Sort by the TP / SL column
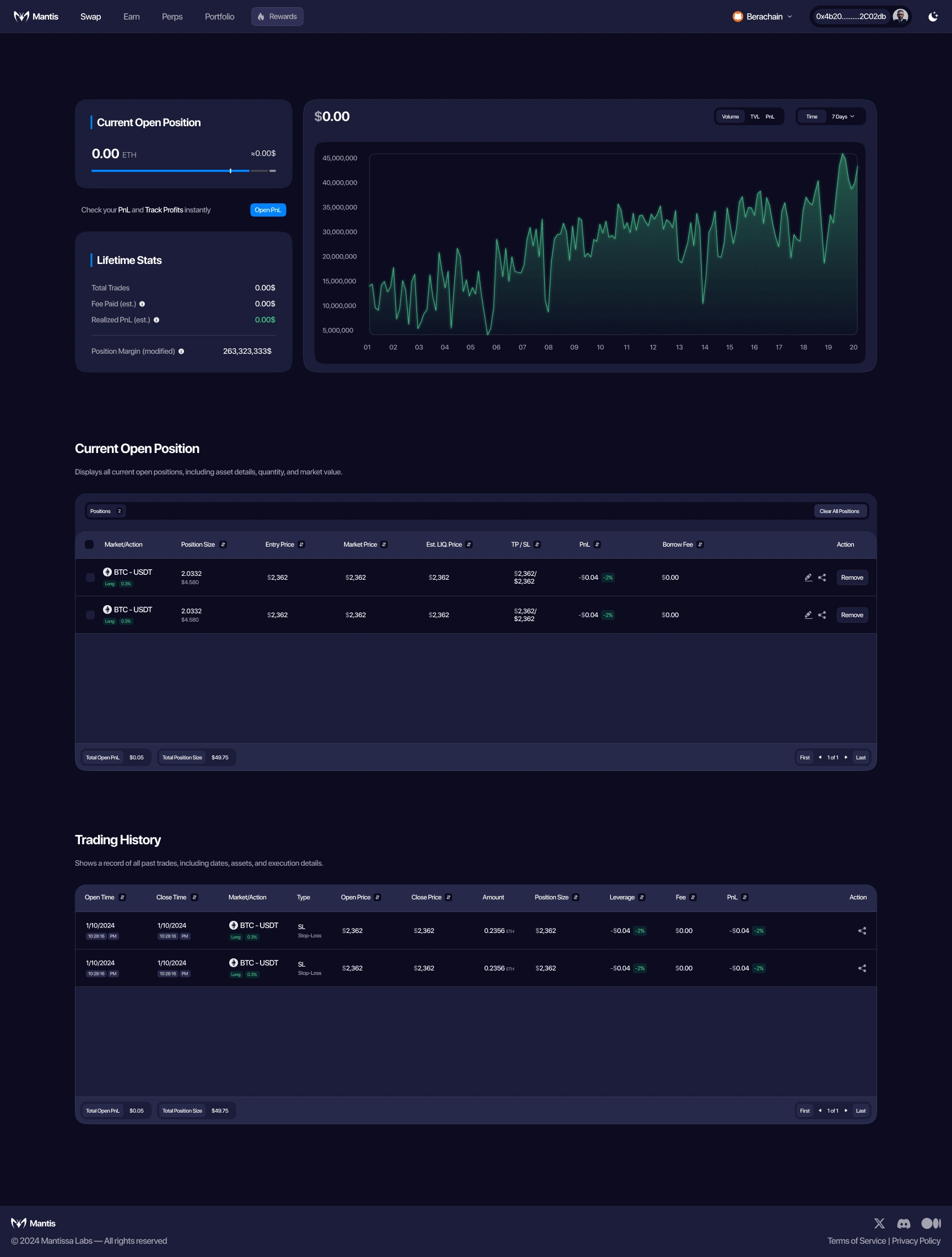Screen dimensions: 952x1257 [x=537, y=544]
